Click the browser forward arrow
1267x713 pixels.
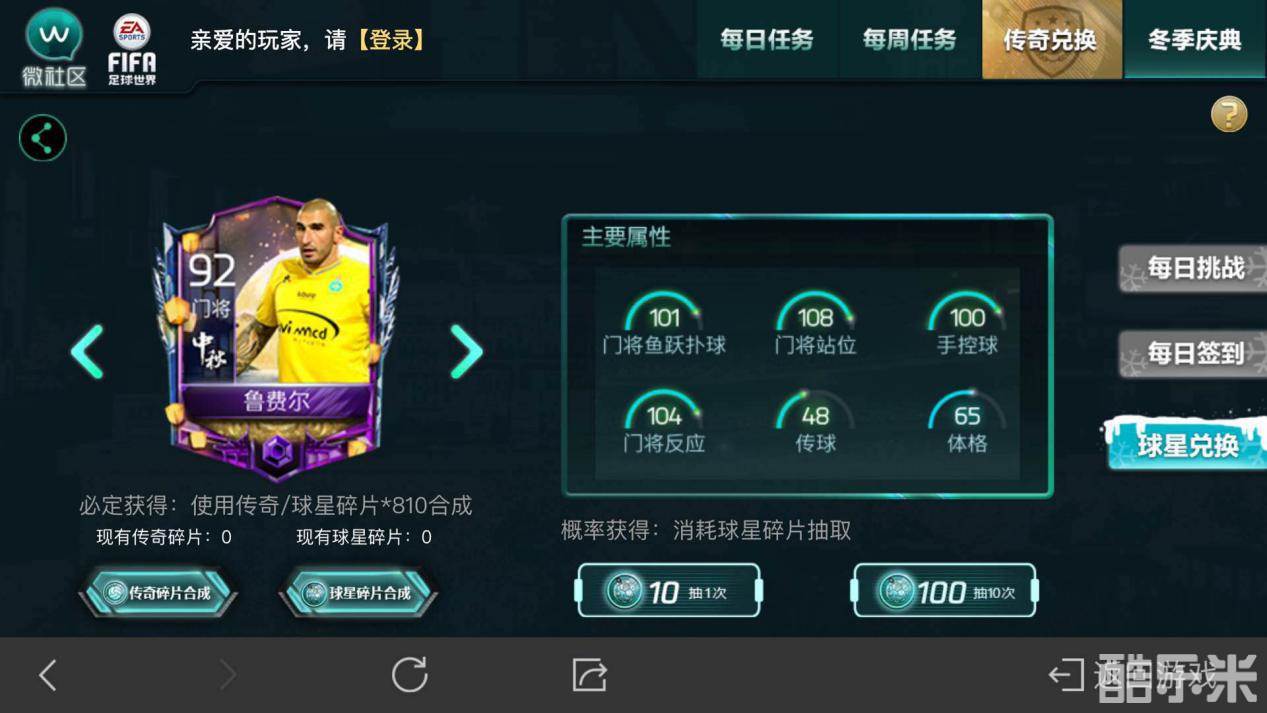(228, 675)
